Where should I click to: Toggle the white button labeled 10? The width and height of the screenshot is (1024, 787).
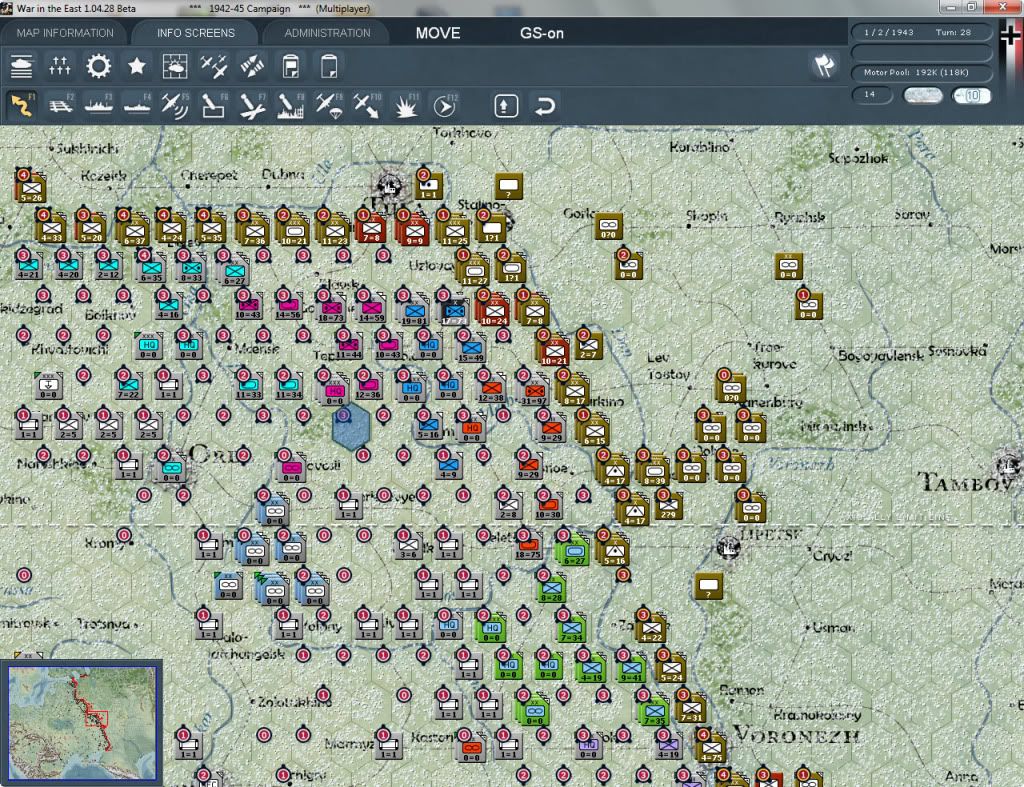click(x=971, y=95)
